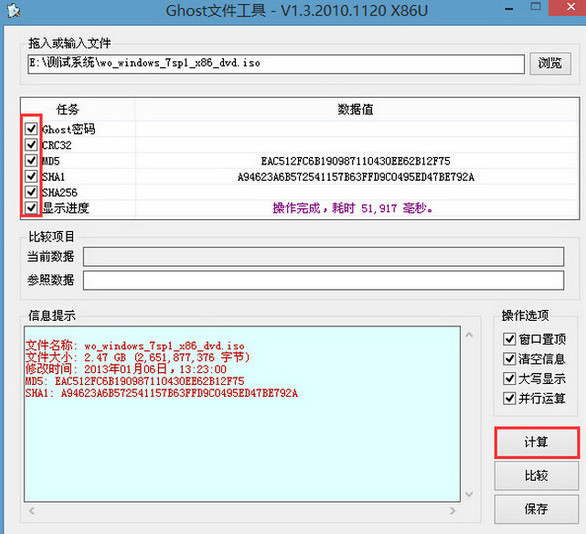Start hashing with the 计算 button
586x534 pixels.
pyautogui.click(x=537, y=442)
